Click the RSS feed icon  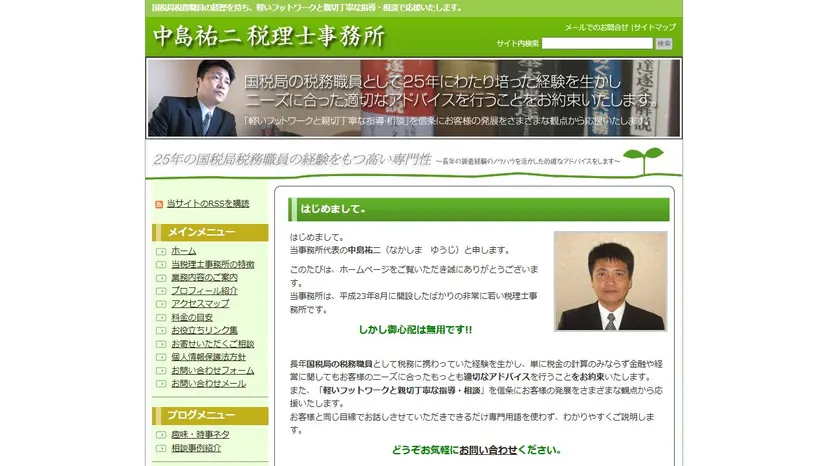click(159, 204)
